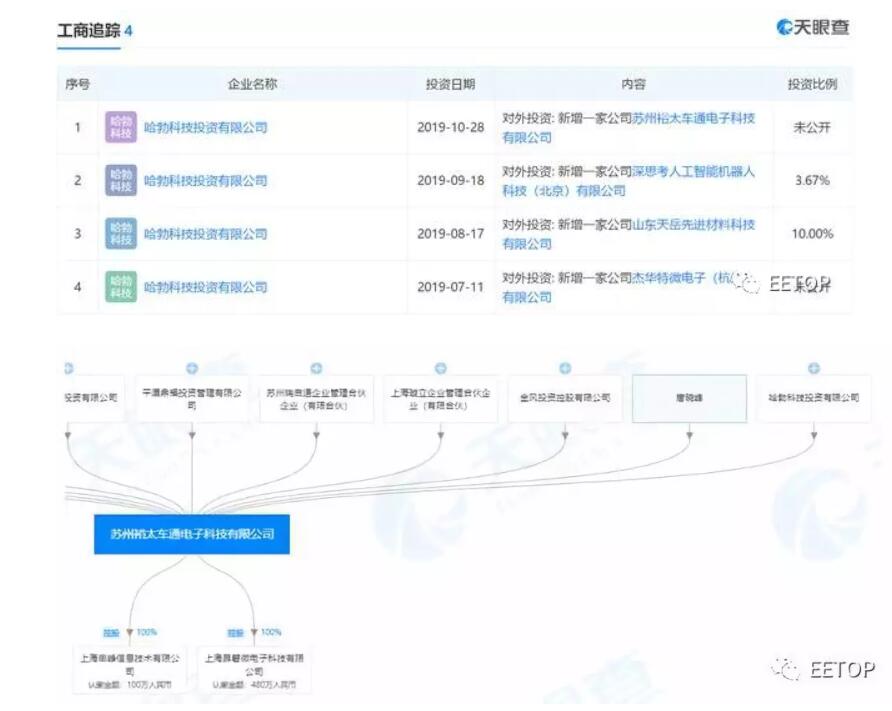
Task: Click the 控股 tag above the 100万人民币 subsidiary
Action: coord(111,633)
